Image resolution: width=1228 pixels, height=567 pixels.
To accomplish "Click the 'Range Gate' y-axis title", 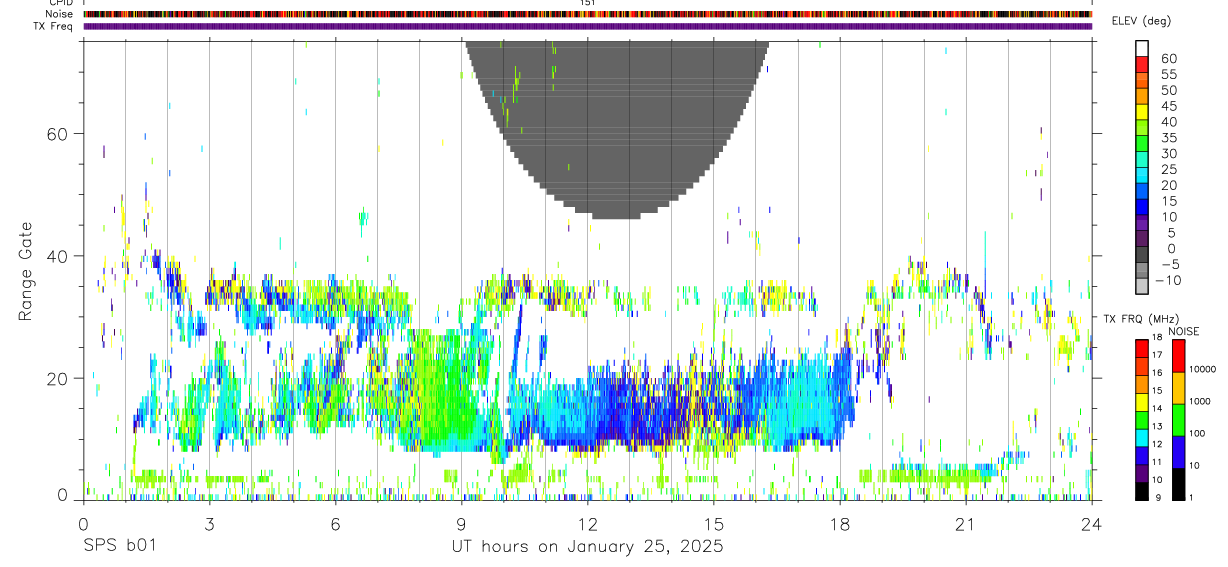I will [25, 270].
